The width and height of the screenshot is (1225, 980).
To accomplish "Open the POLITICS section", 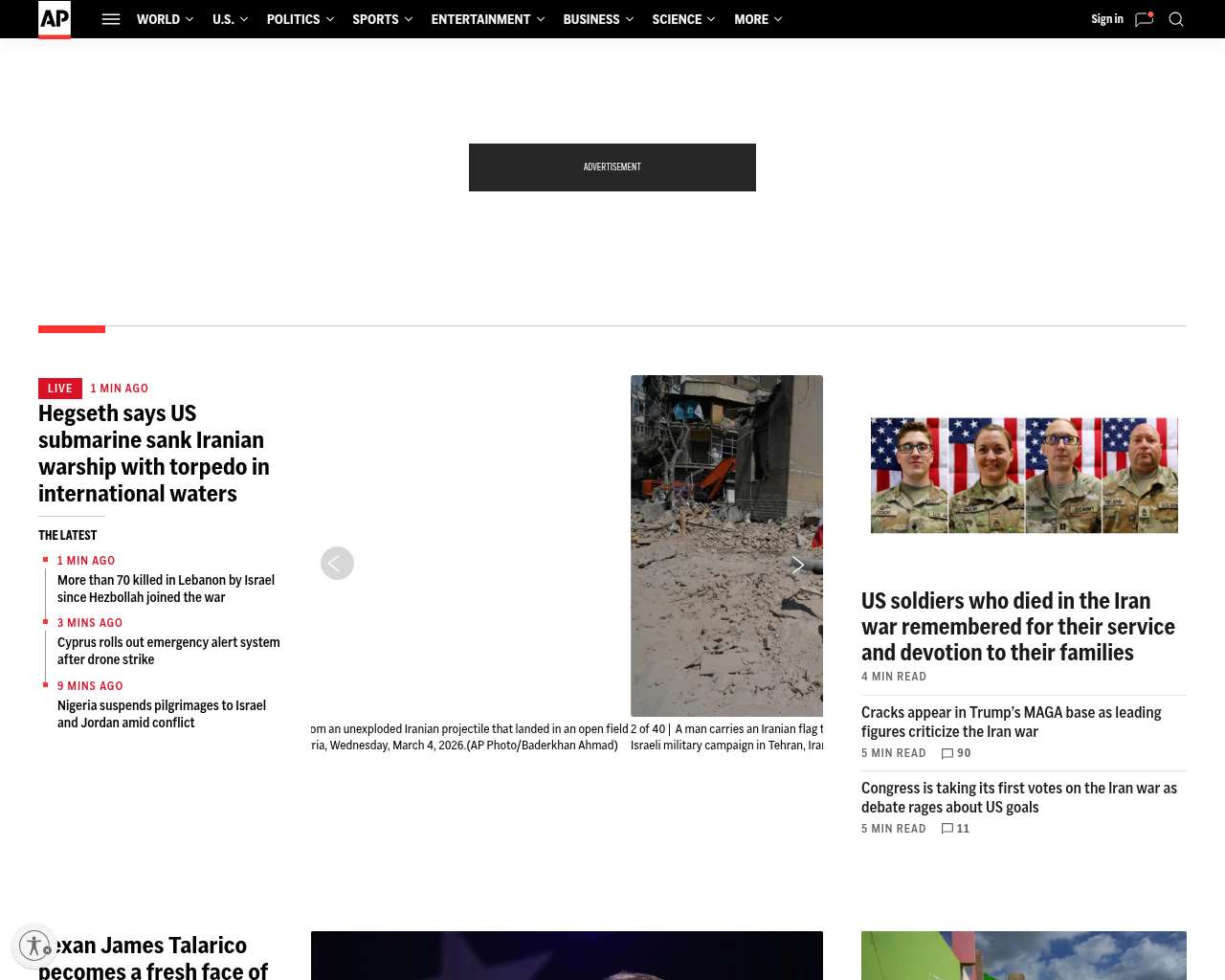I will tap(293, 19).
